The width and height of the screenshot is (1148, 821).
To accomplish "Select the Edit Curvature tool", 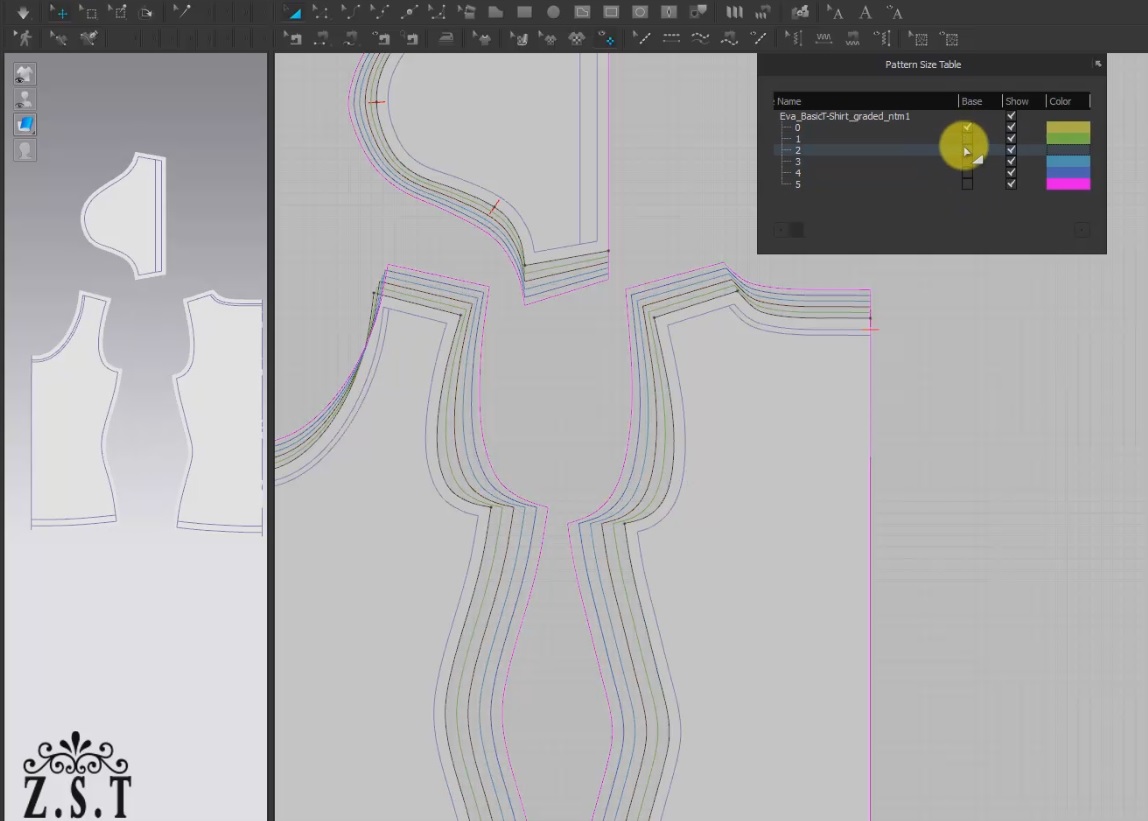I will tap(350, 12).
